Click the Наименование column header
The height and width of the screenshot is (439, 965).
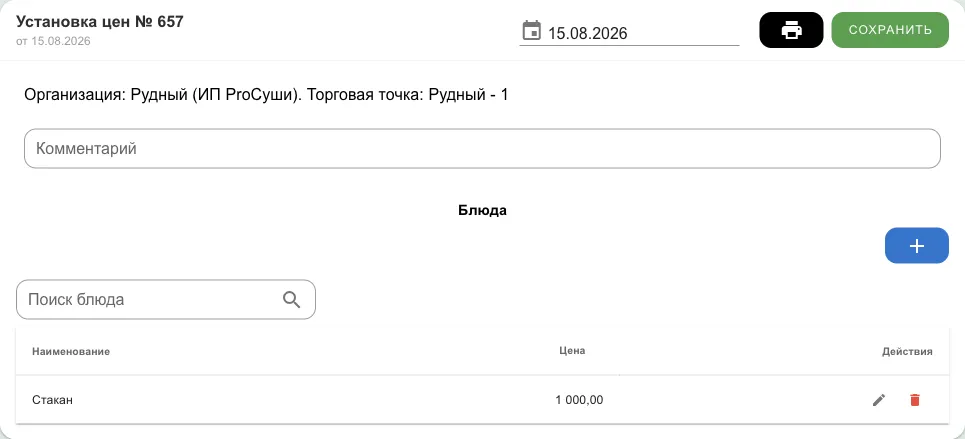point(71,352)
